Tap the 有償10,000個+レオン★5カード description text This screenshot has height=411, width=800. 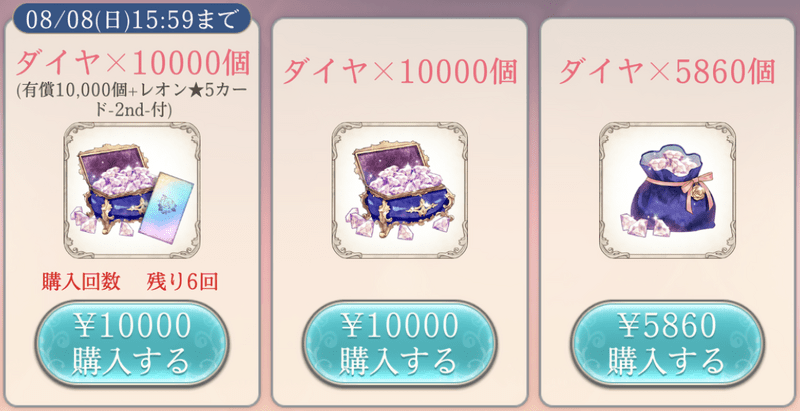(133, 100)
